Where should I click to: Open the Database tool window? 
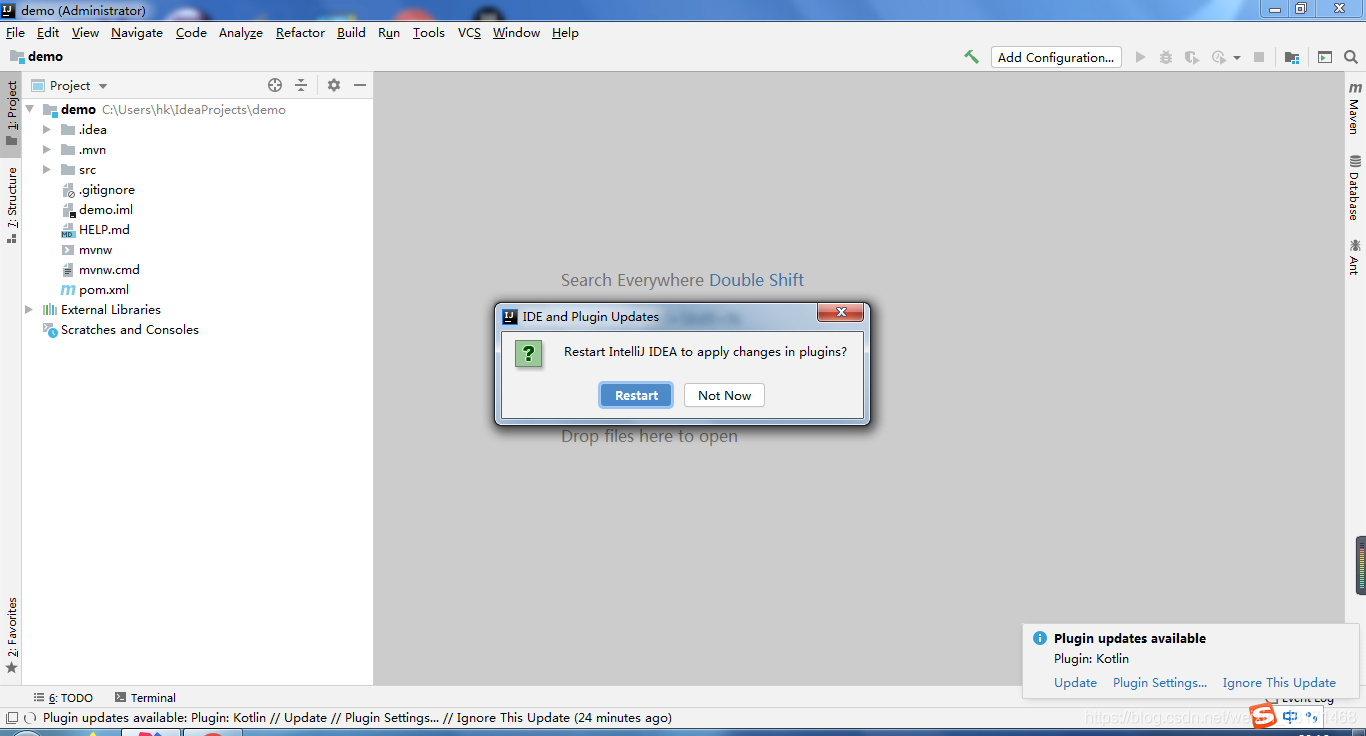1354,187
